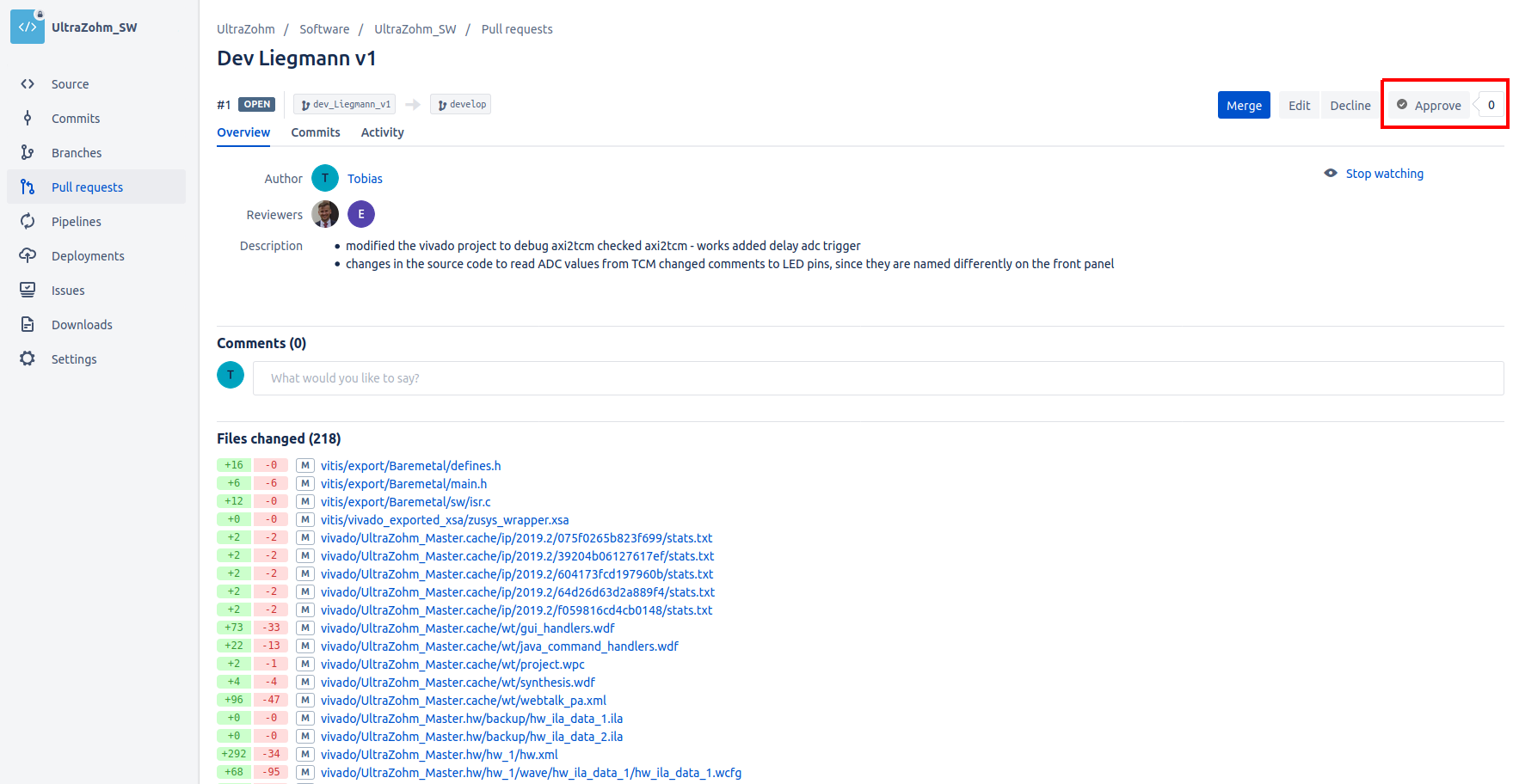Click the Merge button

click(1244, 105)
